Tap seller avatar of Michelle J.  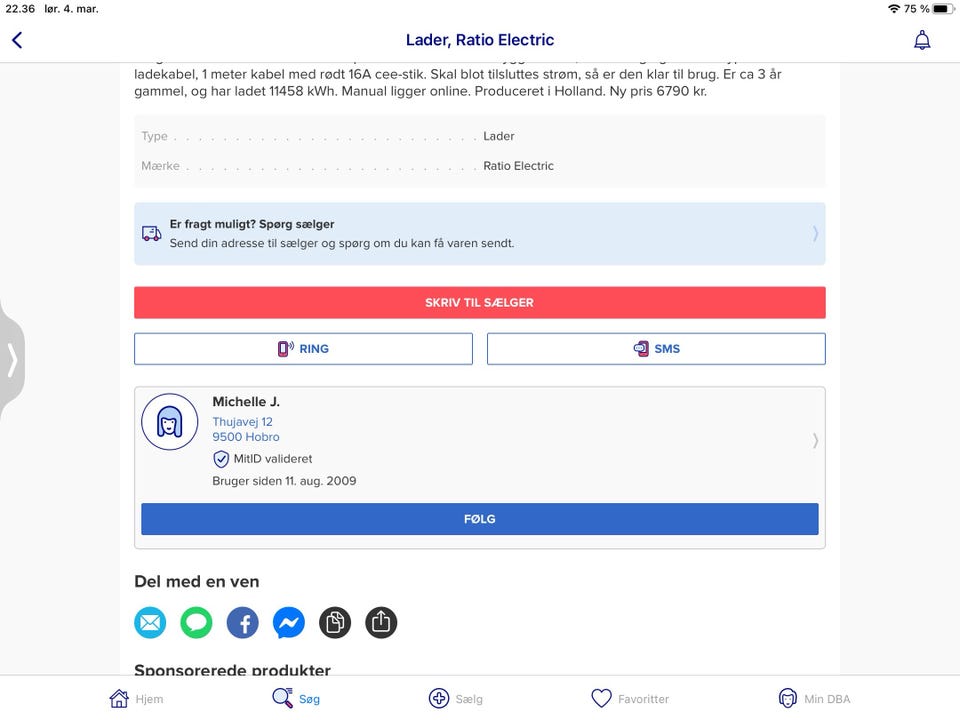tap(170, 421)
